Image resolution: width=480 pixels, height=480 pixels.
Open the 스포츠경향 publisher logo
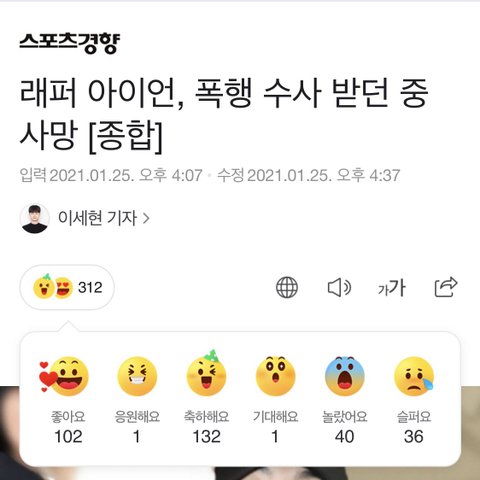pos(69,43)
